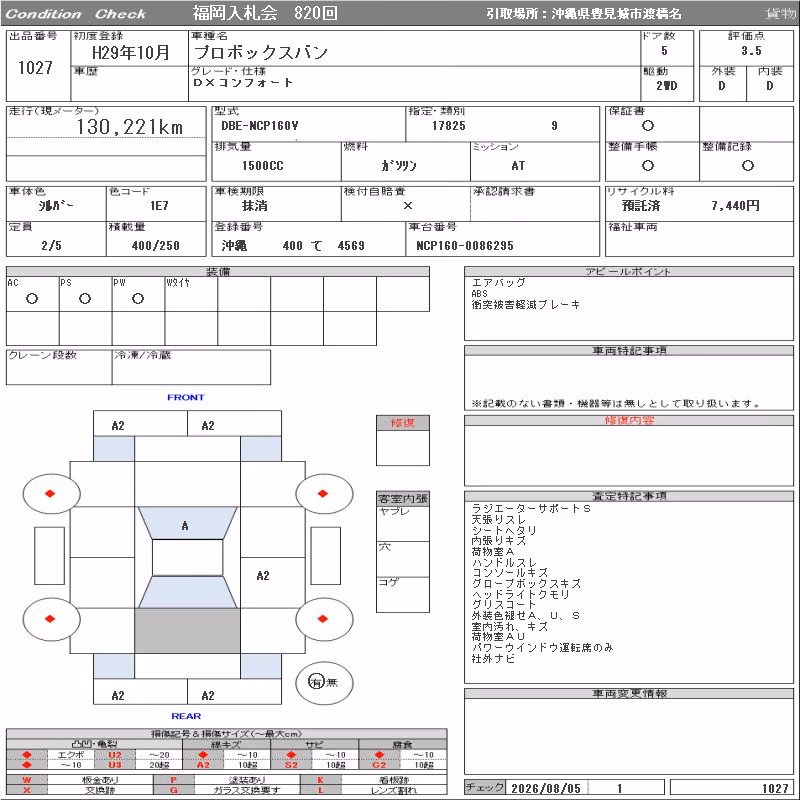Click the 修復内容 section header
Screen dimensions: 800x800
click(x=629, y=420)
